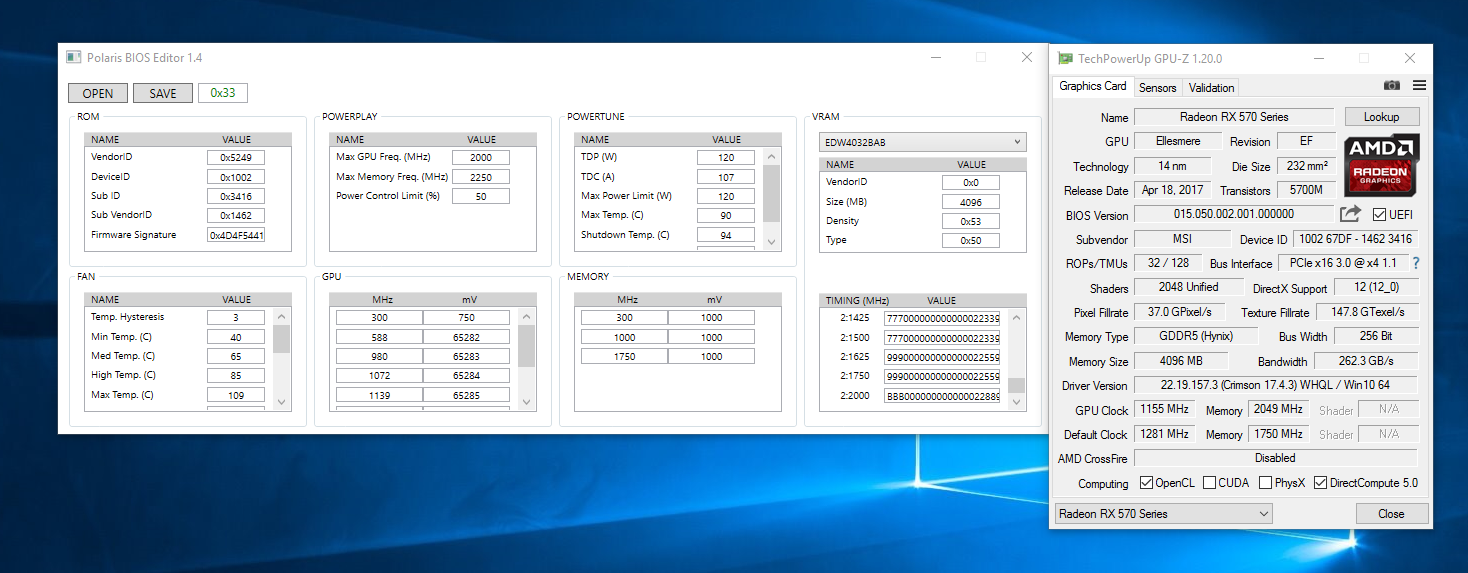Viewport: 1468px width, 573px height.
Task: Click the OPEN button in BIOS Editor
Action: 98,93
